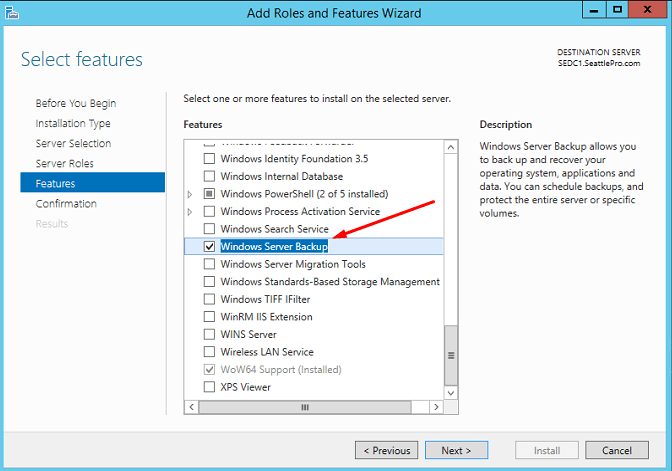The height and width of the screenshot is (471, 672).
Task: Close the wizard with the red X
Action: click(649, 11)
